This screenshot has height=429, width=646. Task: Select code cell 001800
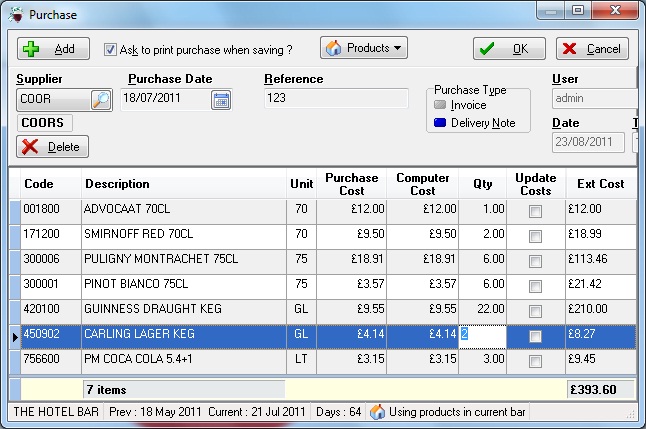coord(51,212)
